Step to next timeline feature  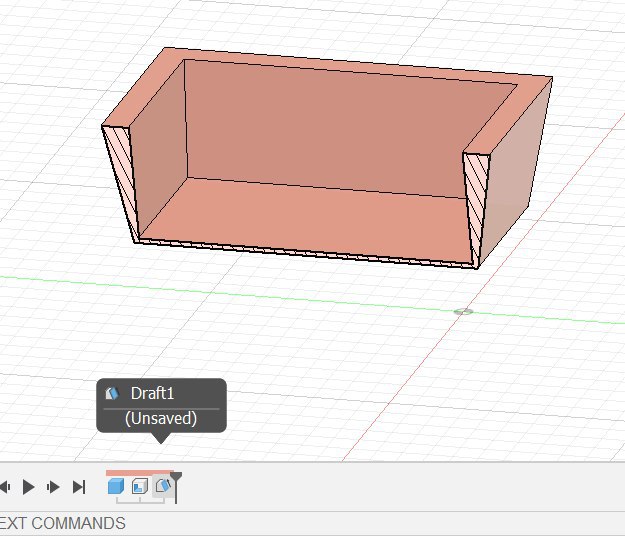click(x=53, y=487)
